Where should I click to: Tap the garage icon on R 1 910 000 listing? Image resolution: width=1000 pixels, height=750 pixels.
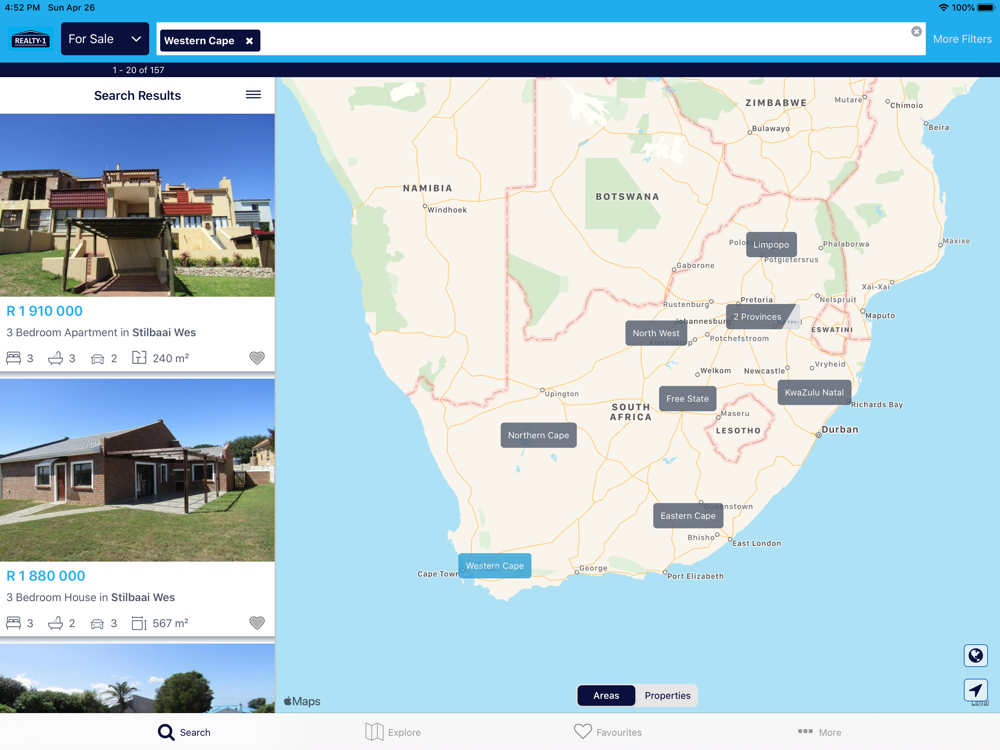(x=98, y=358)
